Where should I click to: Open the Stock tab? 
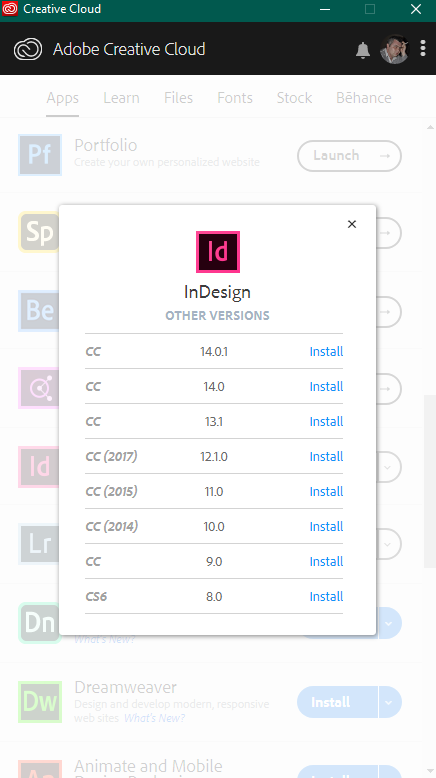tap(294, 98)
